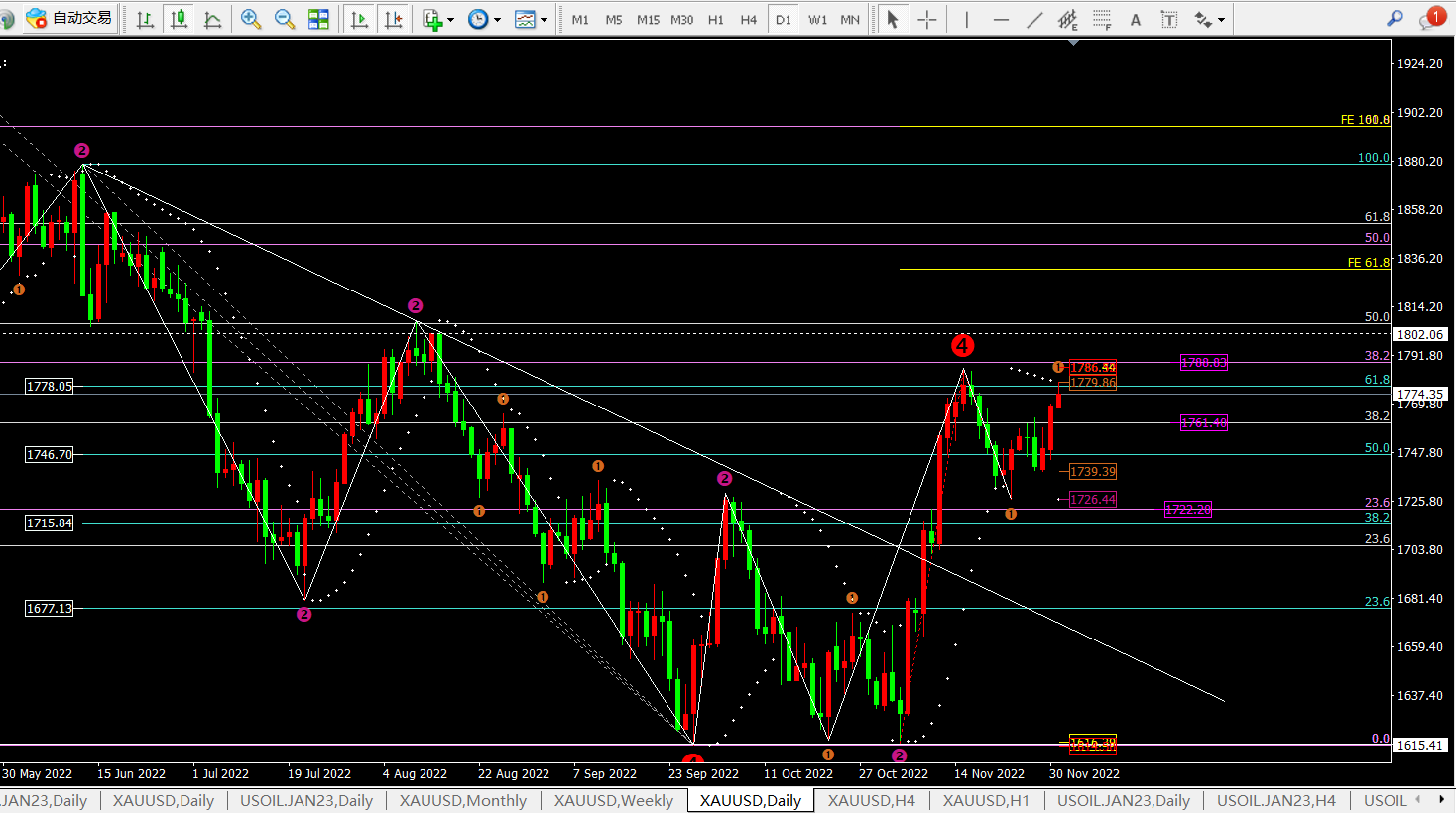Viewport: 1456px width, 813px height.
Task: Switch chart to candlestick mode
Action: (179, 19)
